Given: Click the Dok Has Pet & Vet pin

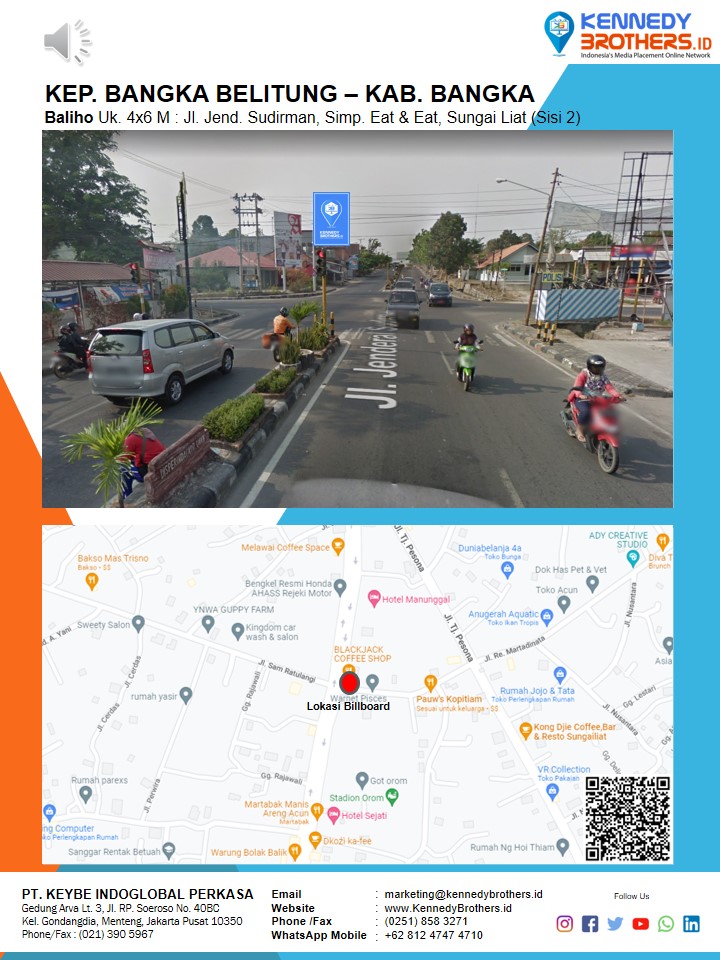Looking at the screenshot, I should pos(592,583).
